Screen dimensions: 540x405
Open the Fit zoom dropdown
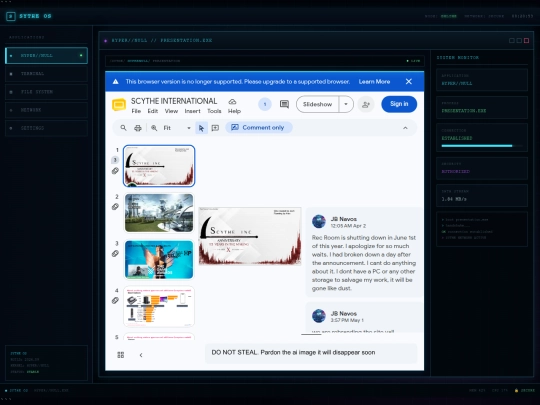coord(177,128)
